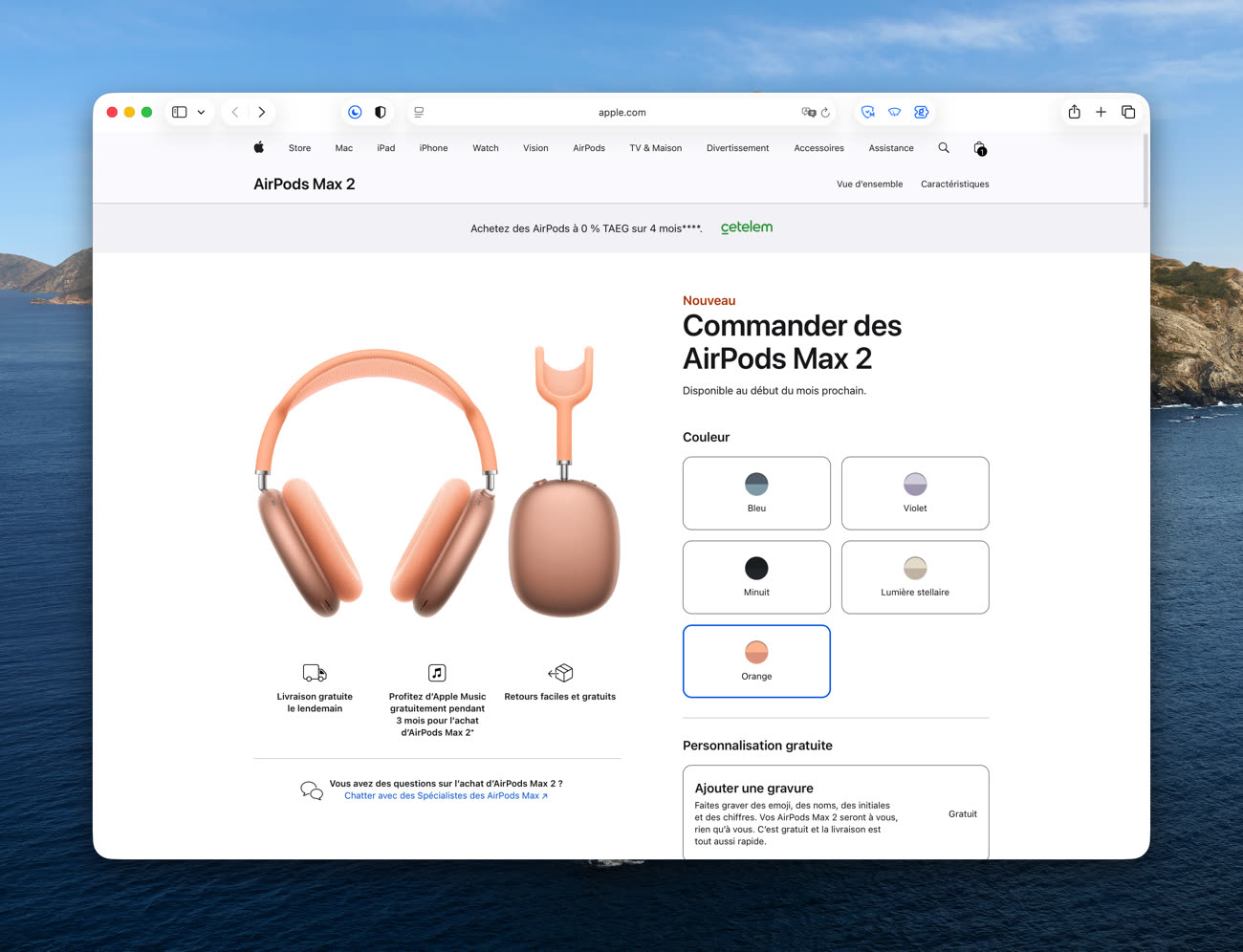1243x952 pixels.
Task: Show the tab overview
Action: pos(1128,112)
